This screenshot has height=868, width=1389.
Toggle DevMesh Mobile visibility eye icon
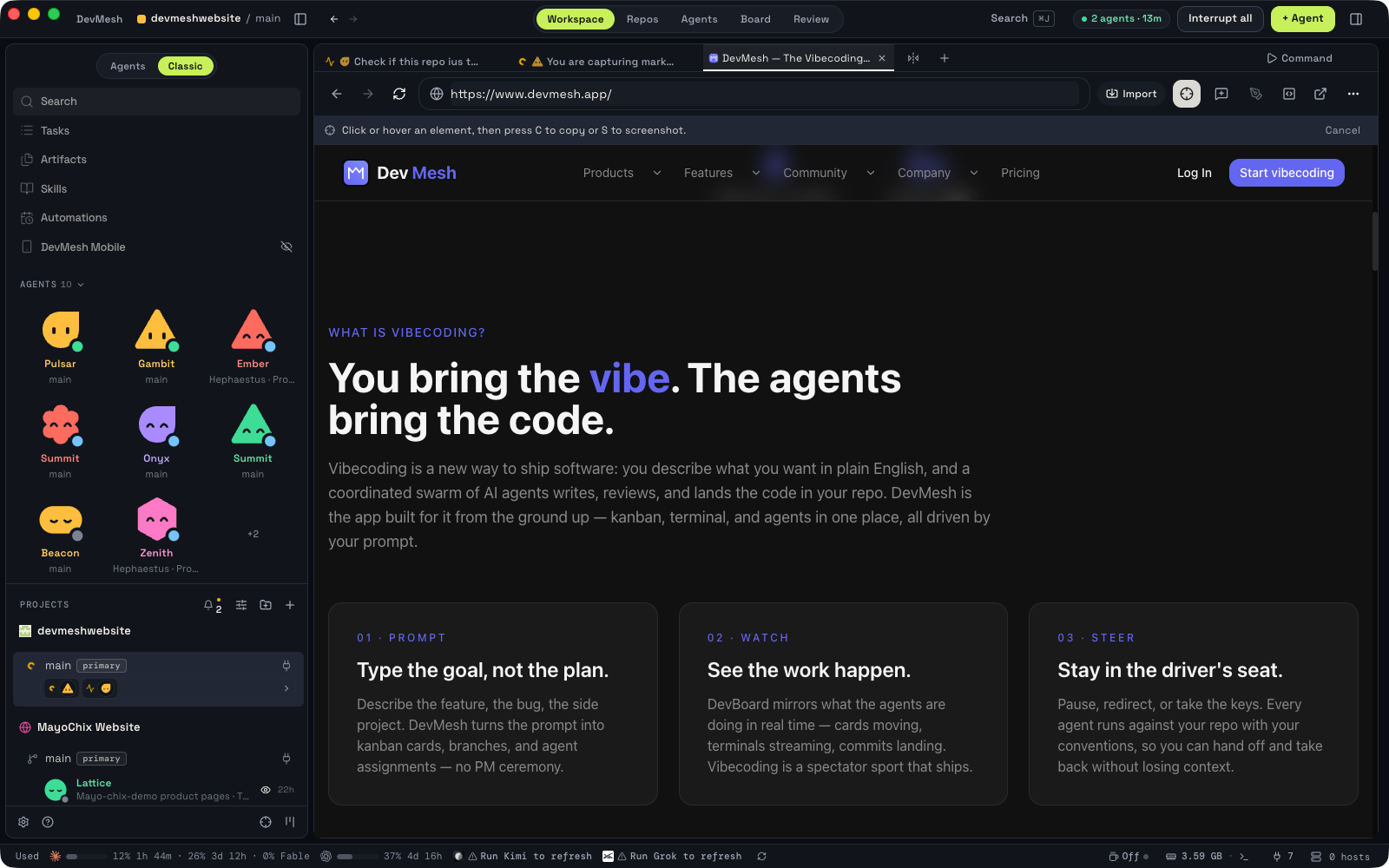click(286, 247)
